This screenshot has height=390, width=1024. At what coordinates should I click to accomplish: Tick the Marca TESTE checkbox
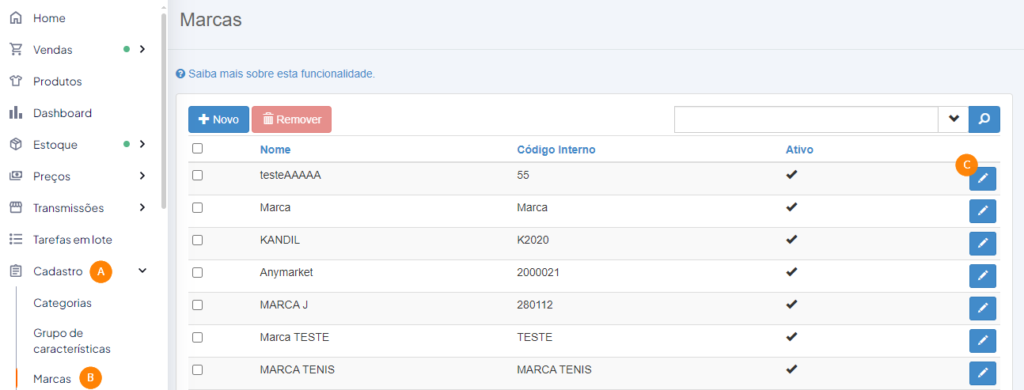(x=197, y=337)
